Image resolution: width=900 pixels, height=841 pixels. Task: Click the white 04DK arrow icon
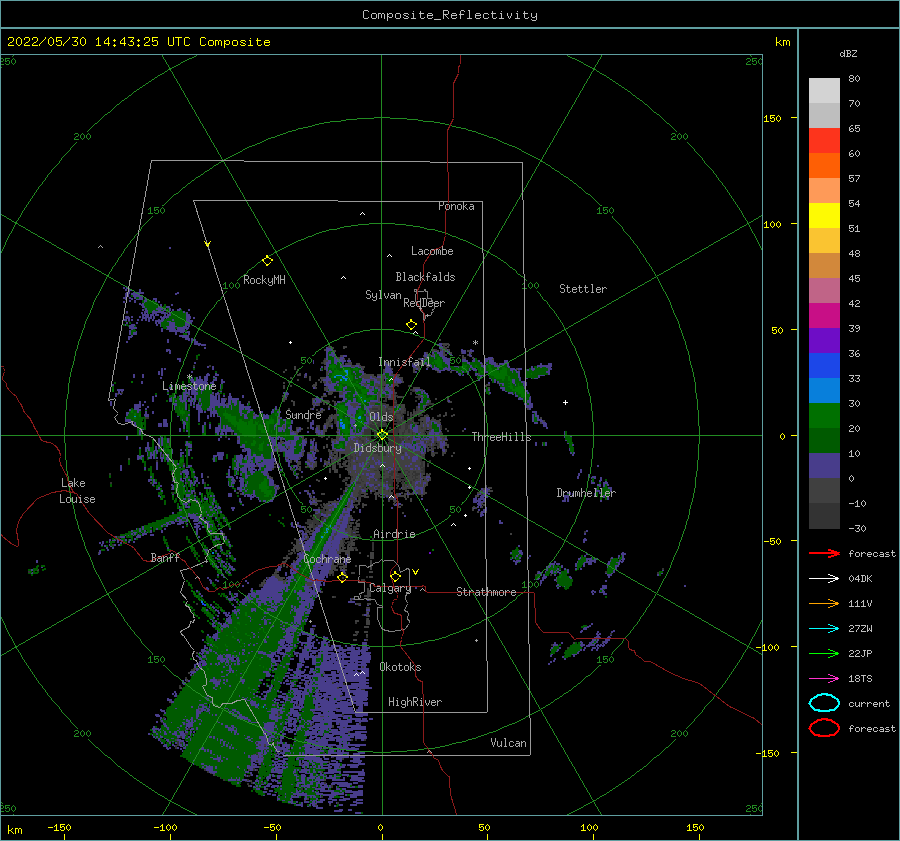coord(824,578)
